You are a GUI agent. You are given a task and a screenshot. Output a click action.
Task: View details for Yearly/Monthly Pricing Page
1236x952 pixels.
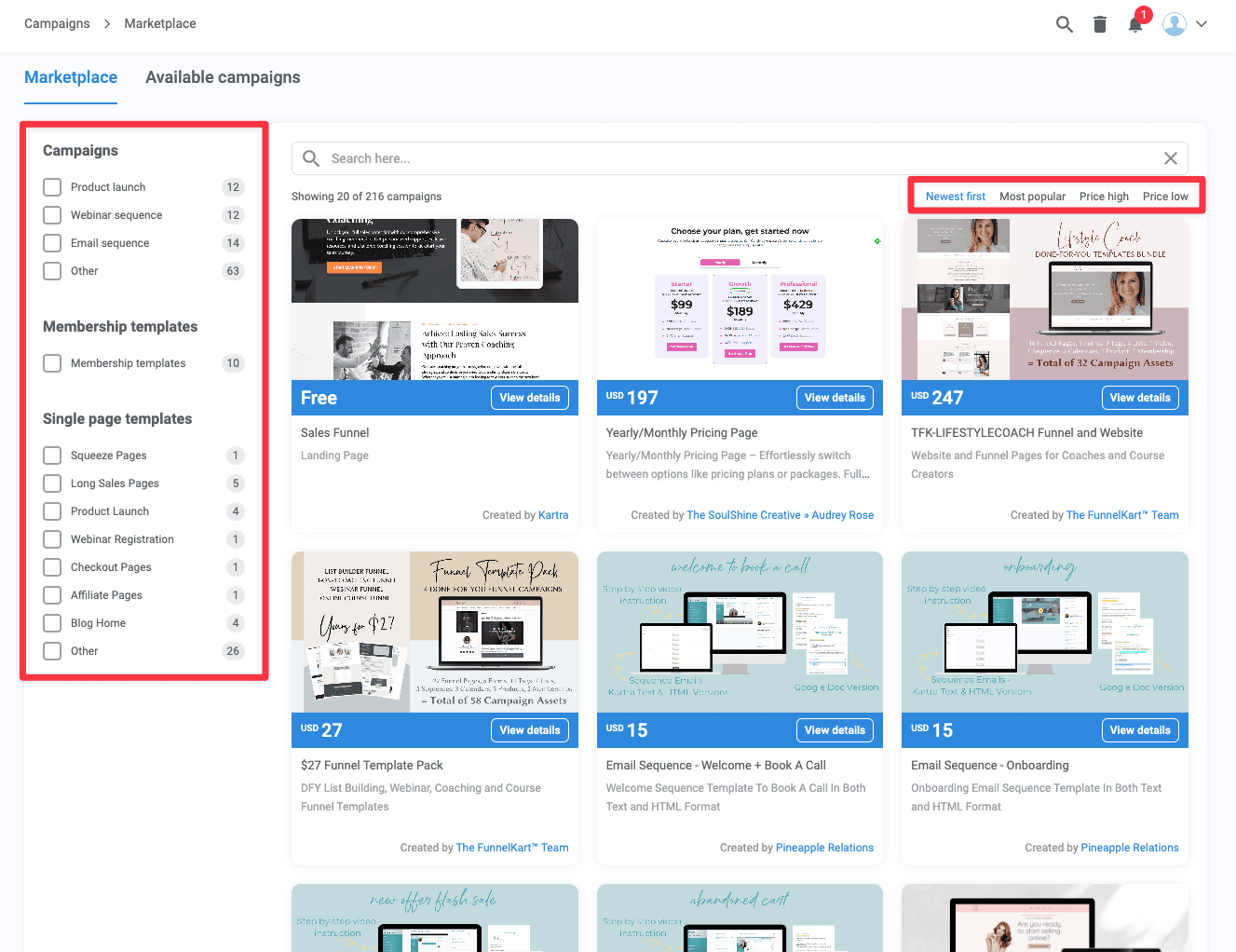coord(835,398)
